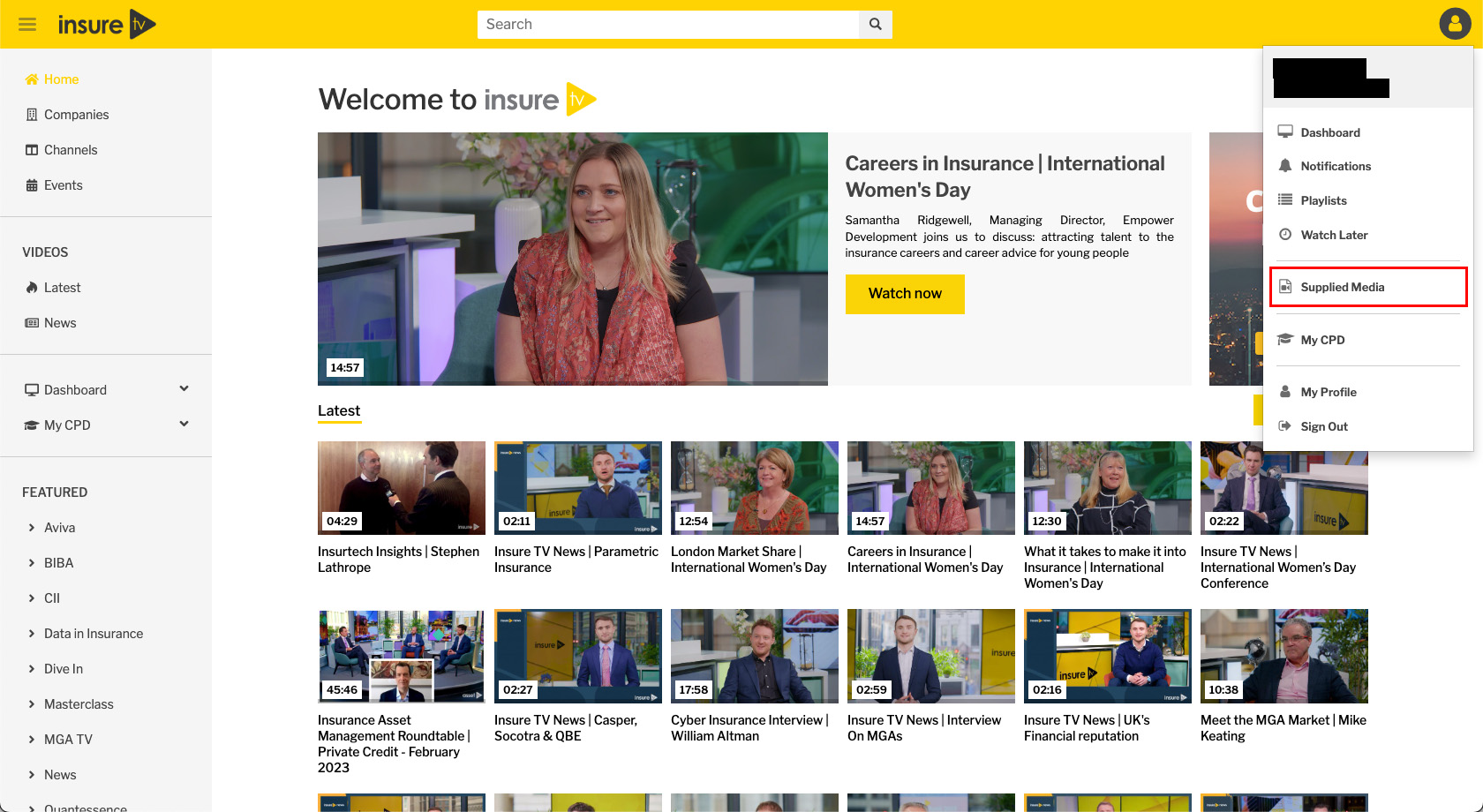Click the Notifications bell icon
1483x812 pixels.
[x=1285, y=166]
